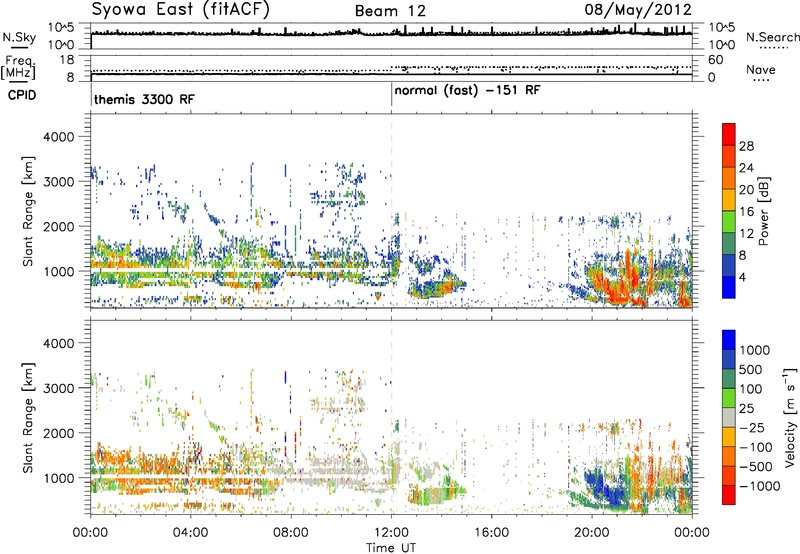Click the '08:00' time tick label
The image size is (800, 554).
coord(291,533)
